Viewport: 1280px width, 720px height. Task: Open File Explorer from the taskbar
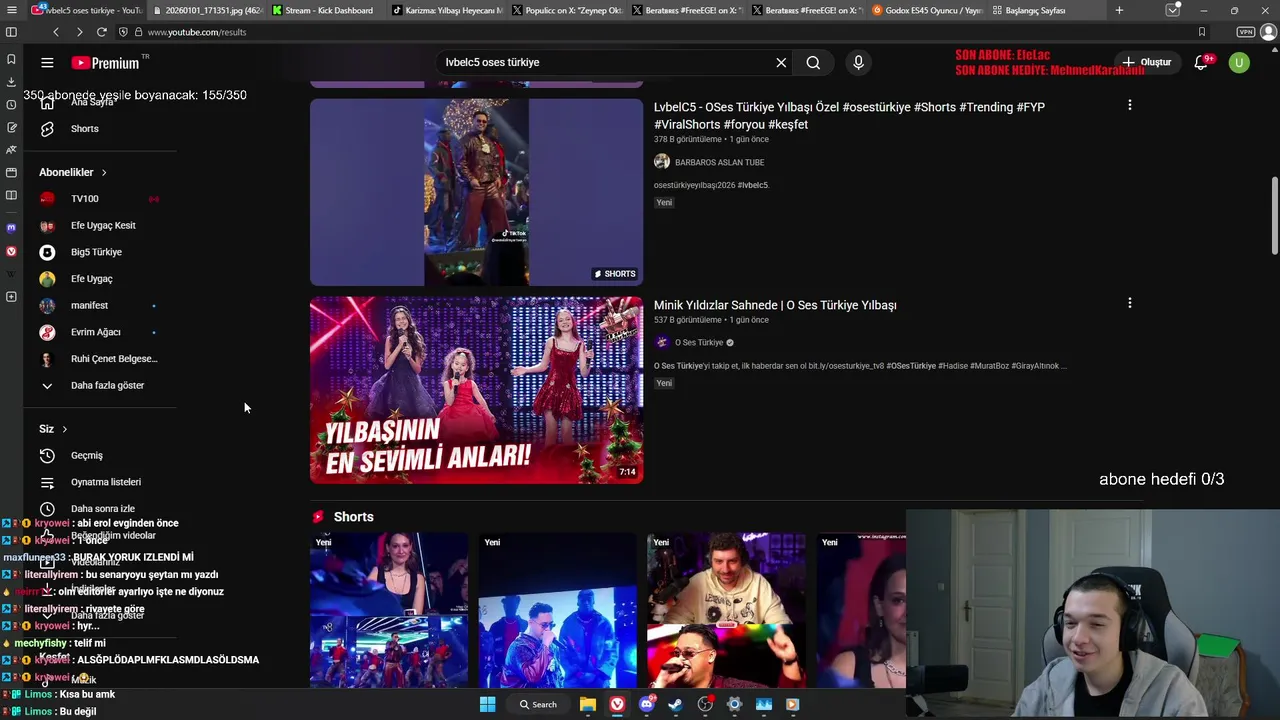coord(588,704)
